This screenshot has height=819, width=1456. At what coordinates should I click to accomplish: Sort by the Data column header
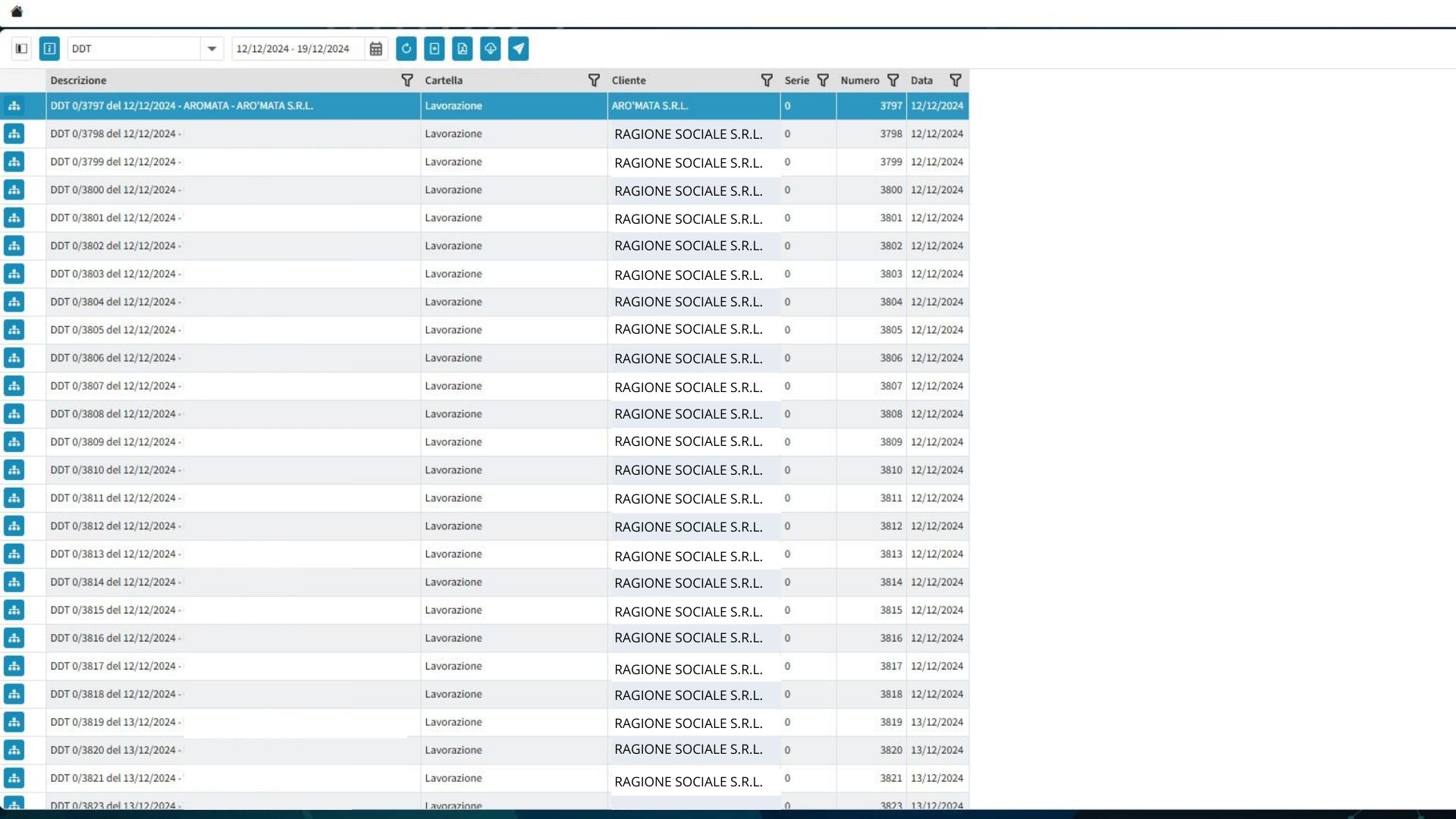coord(921,80)
